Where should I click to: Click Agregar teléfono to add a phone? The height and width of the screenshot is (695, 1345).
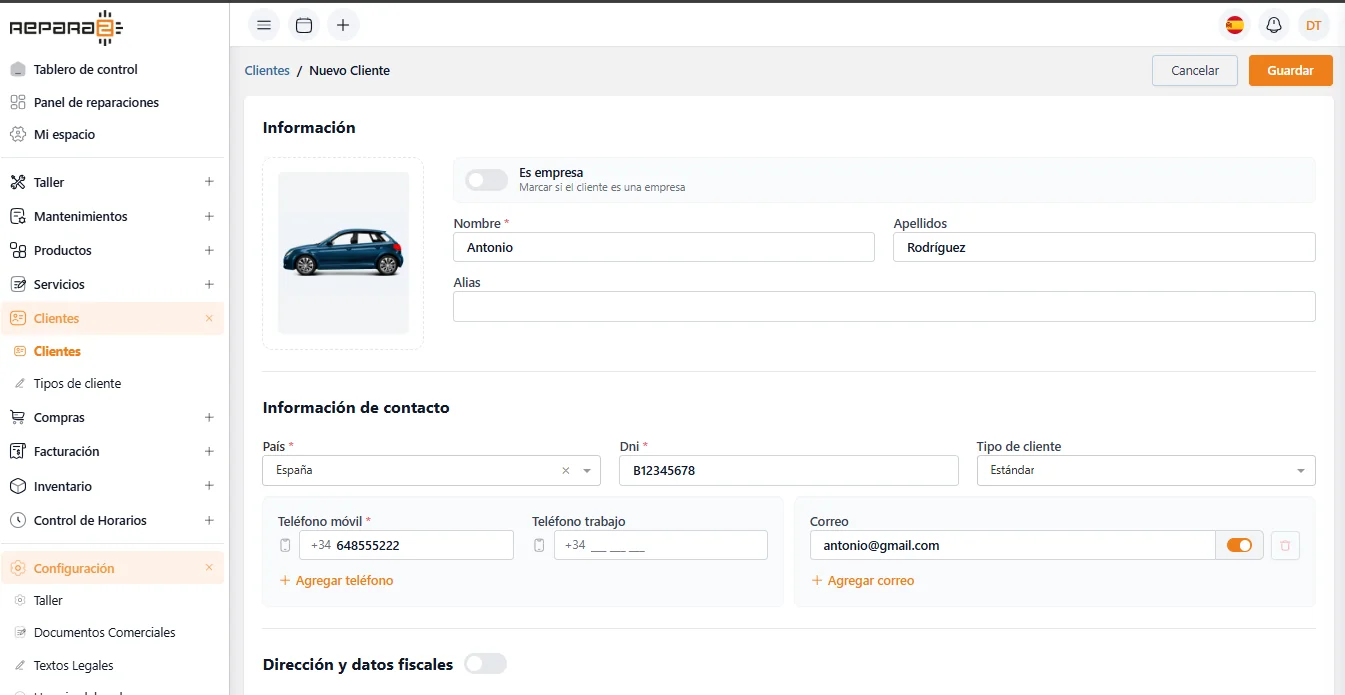[336, 580]
